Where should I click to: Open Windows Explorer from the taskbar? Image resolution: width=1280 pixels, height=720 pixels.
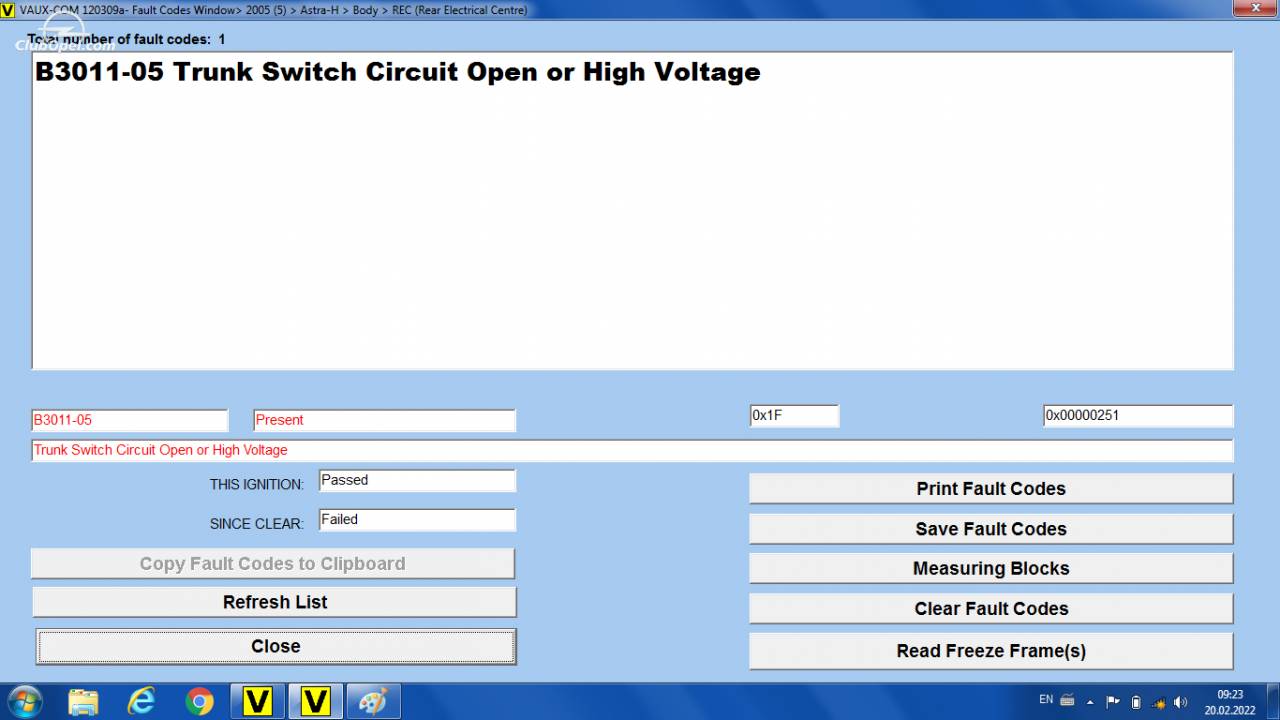pyautogui.click(x=83, y=701)
